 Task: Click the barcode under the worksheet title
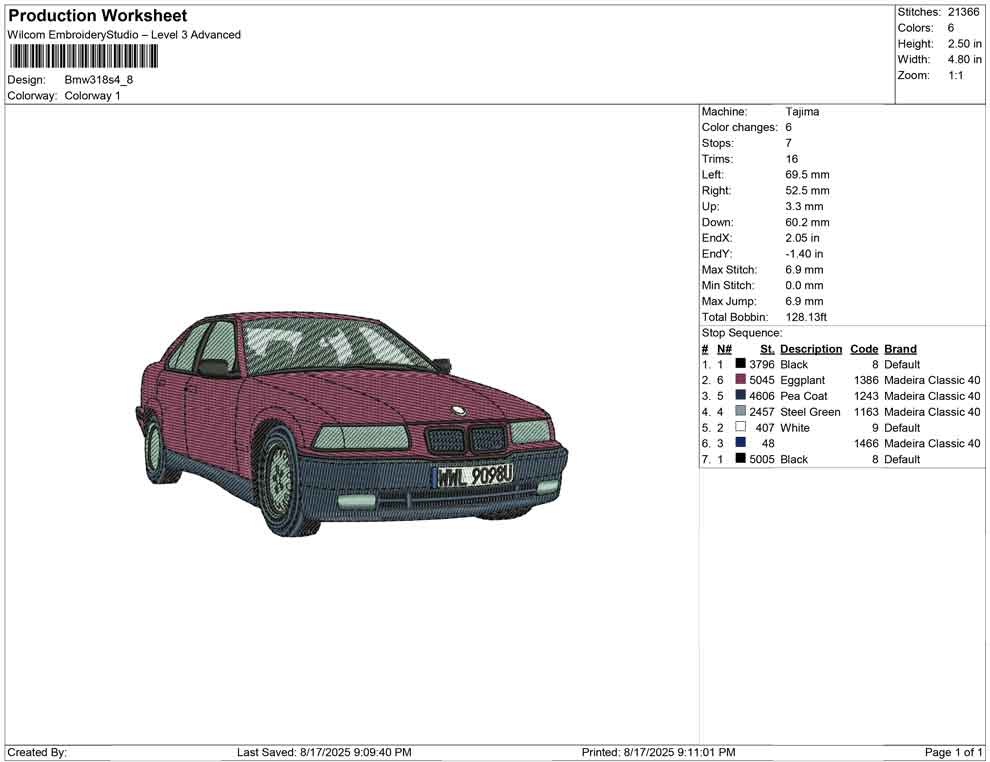(83, 56)
